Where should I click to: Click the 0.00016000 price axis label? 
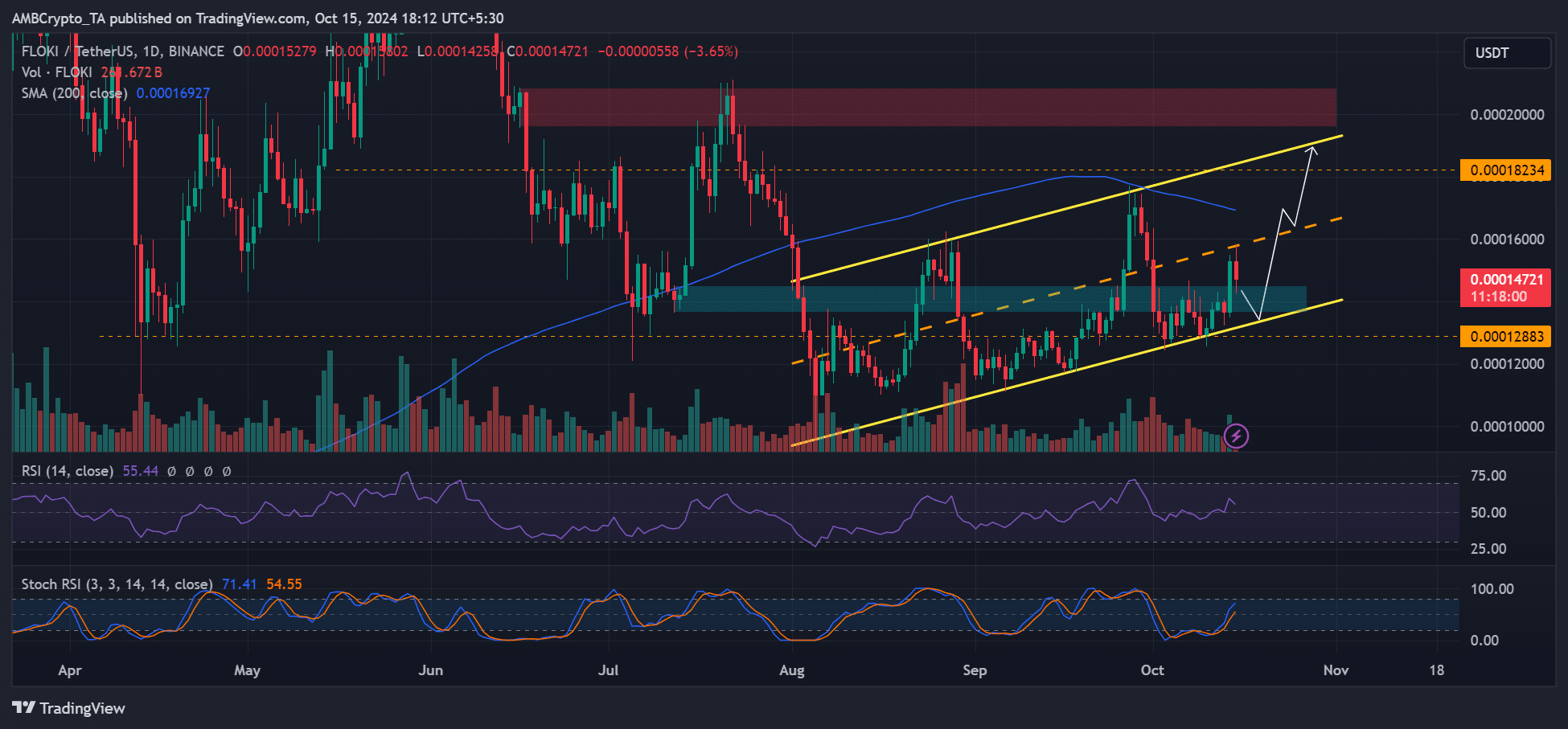(x=1507, y=240)
